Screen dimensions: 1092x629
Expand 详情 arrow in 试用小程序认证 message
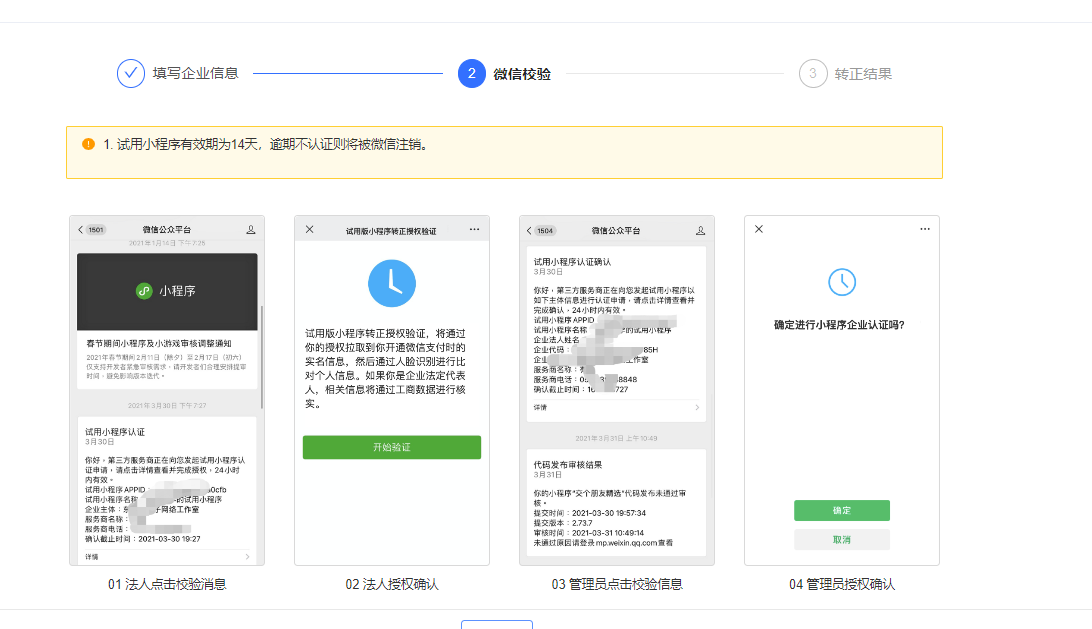tap(247, 557)
